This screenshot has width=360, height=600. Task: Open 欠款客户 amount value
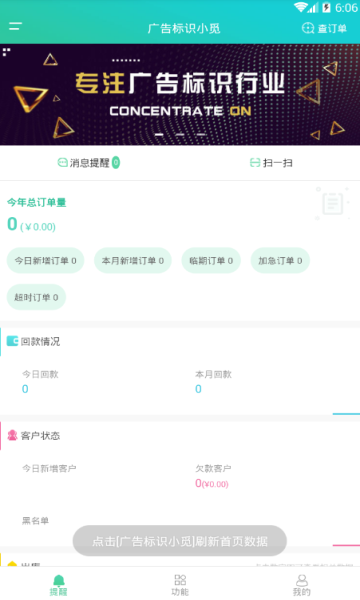(x=212, y=483)
